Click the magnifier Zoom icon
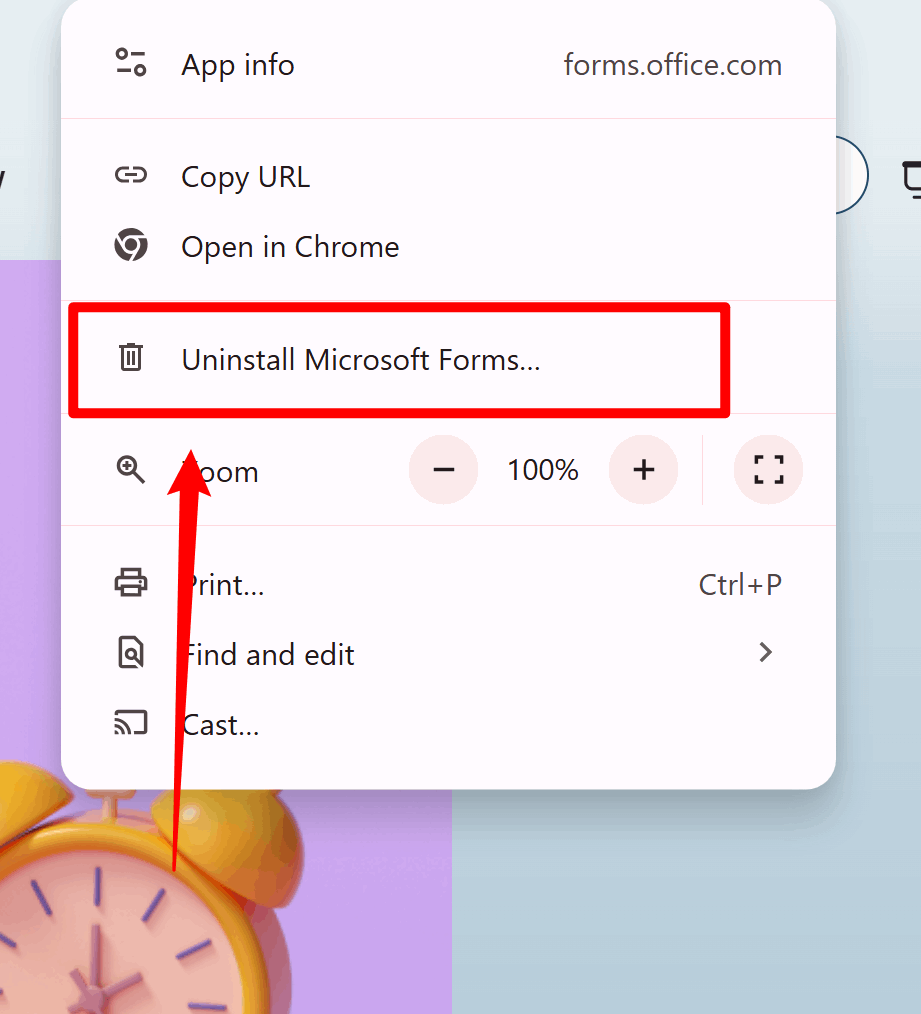921x1014 pixels. point(131,469)
